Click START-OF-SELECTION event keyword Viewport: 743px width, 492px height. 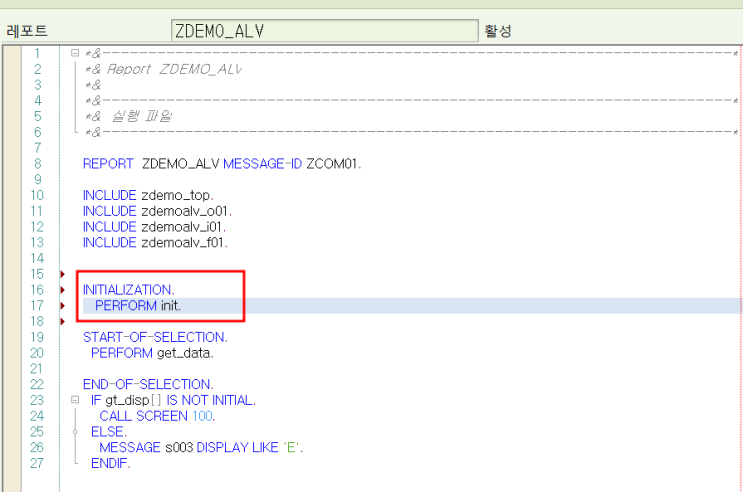[155, 337]
